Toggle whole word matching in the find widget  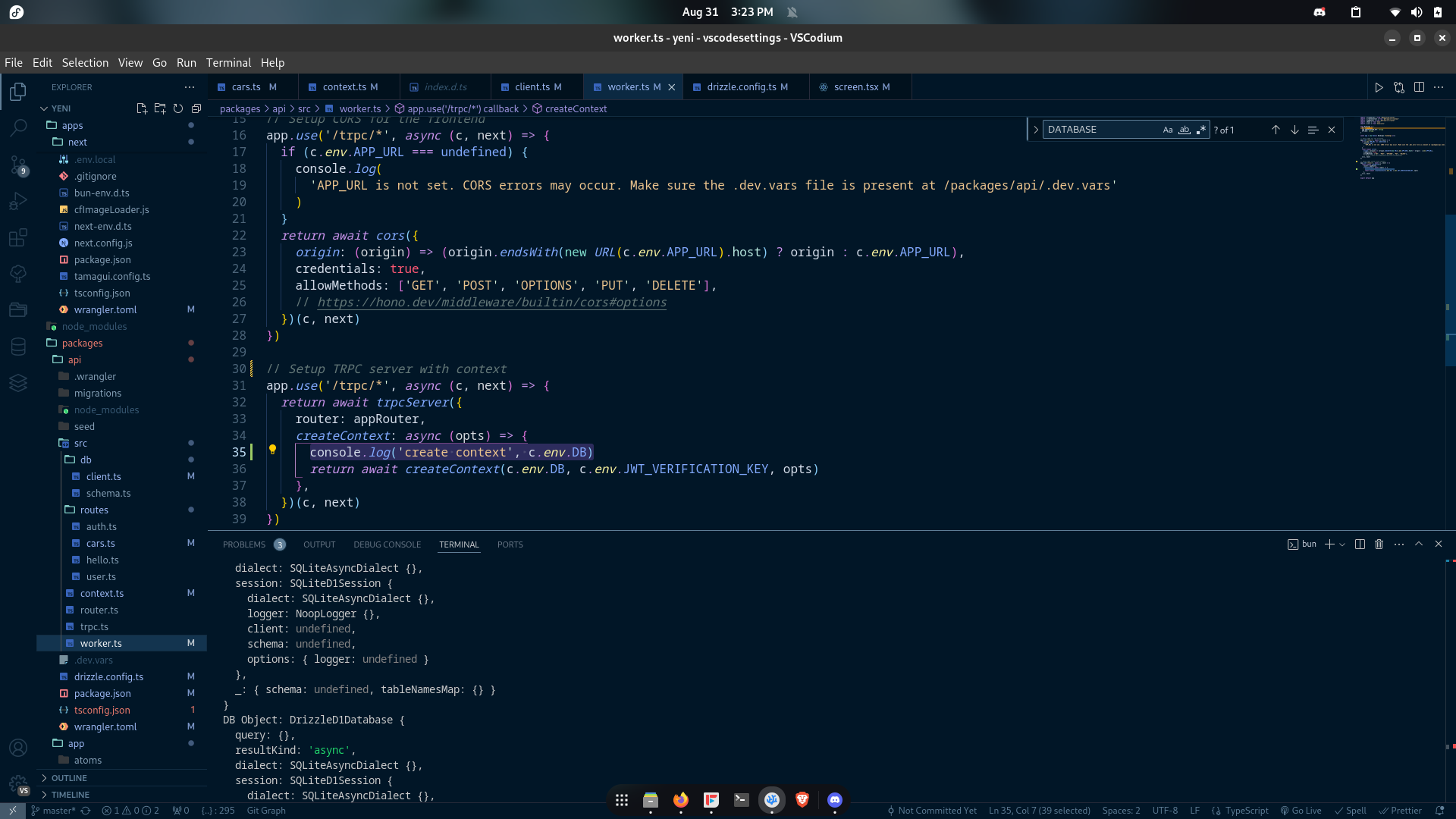tap(1184, 130)
